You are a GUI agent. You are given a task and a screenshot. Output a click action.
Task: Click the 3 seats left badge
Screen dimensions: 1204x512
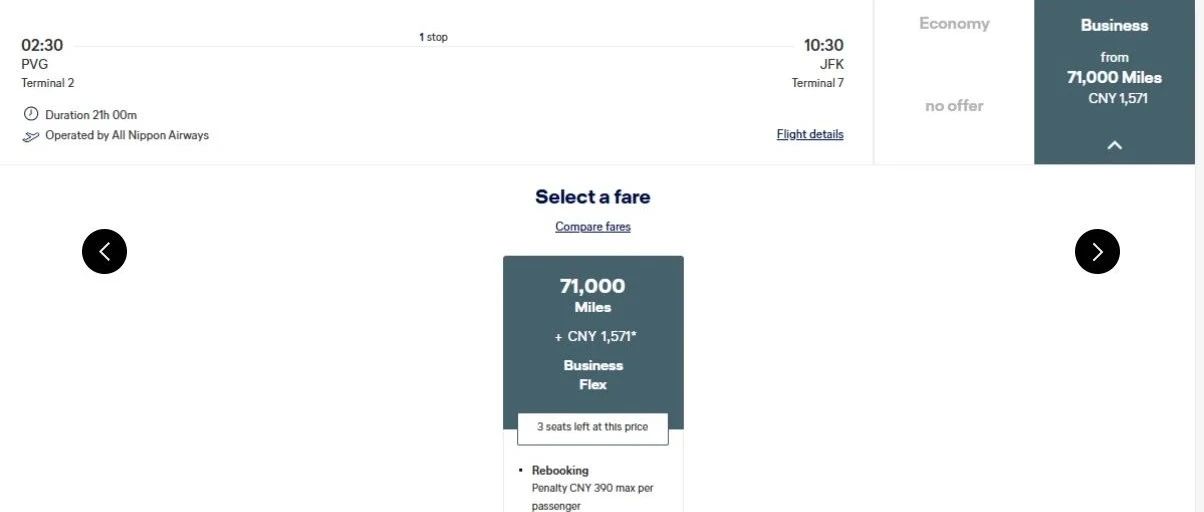coord(593,427)
